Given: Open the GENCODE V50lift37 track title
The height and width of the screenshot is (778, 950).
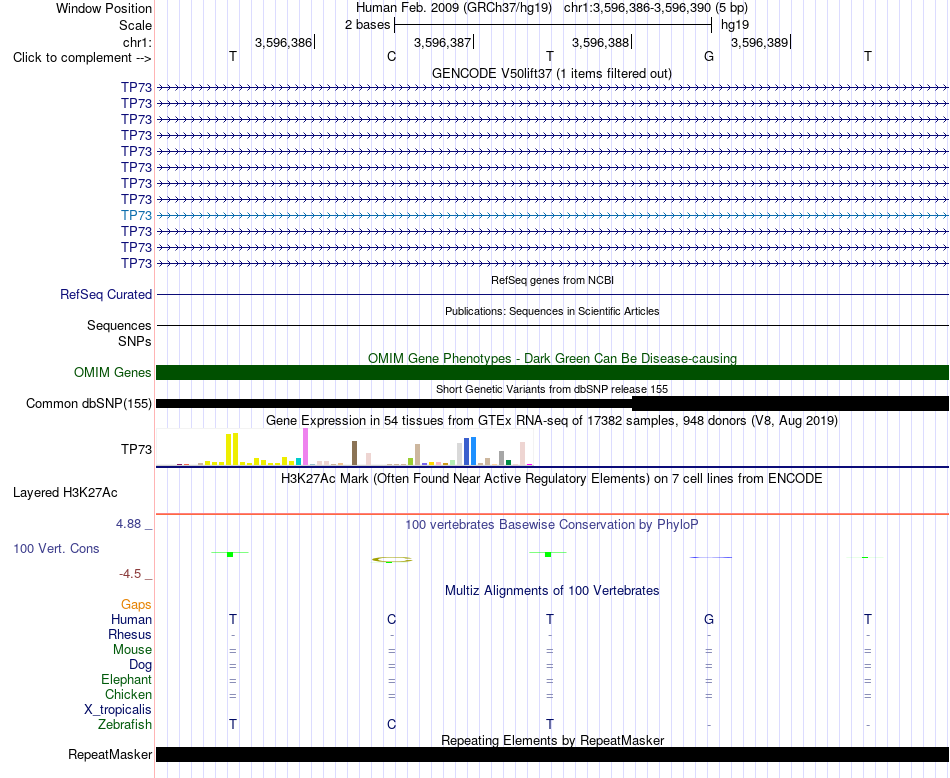Looking at the screenshot, I should tap(552, 73).
